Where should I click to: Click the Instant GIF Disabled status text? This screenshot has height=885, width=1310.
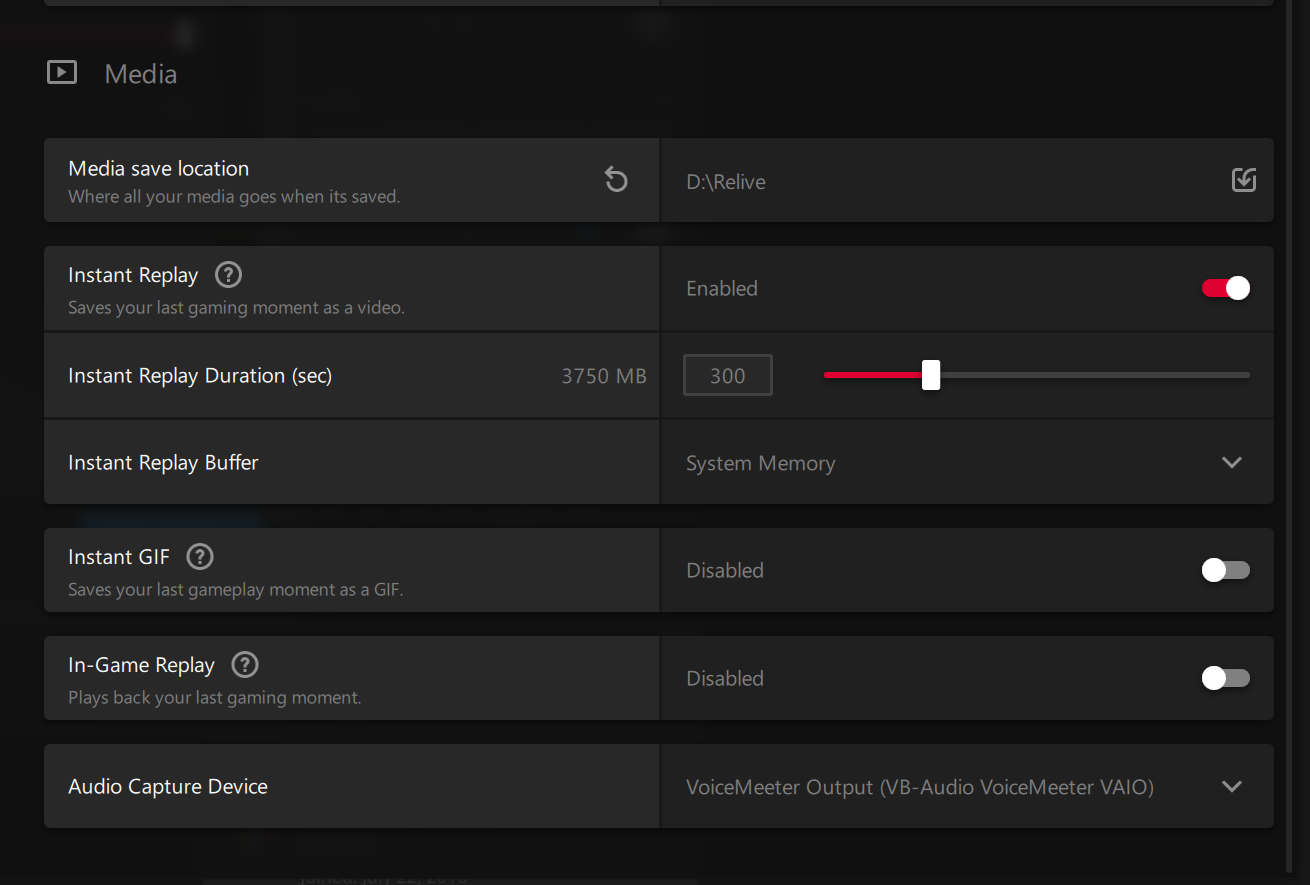click(x=725, y=570)
